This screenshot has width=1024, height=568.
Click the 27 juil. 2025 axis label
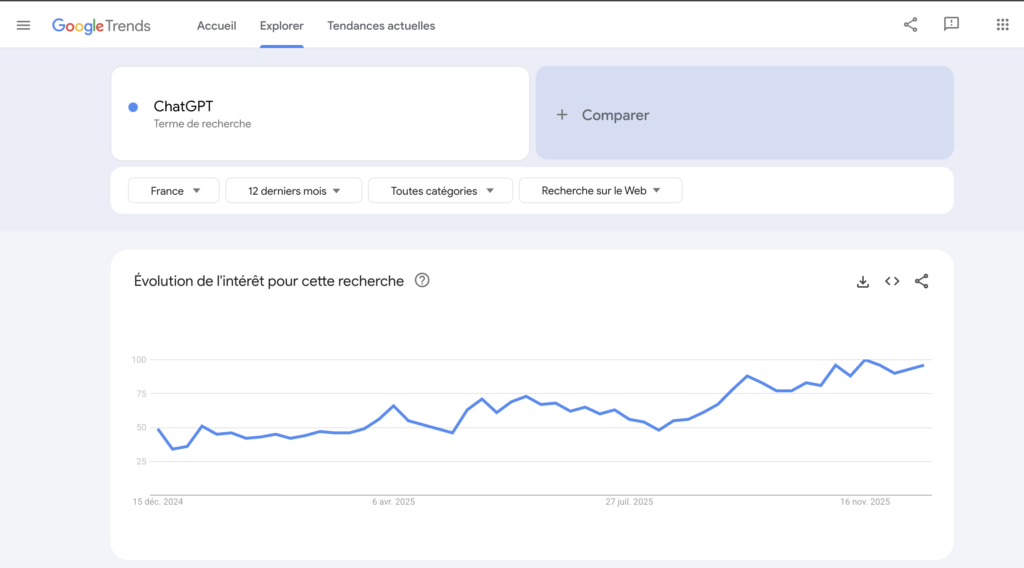(x=629, y=502)
